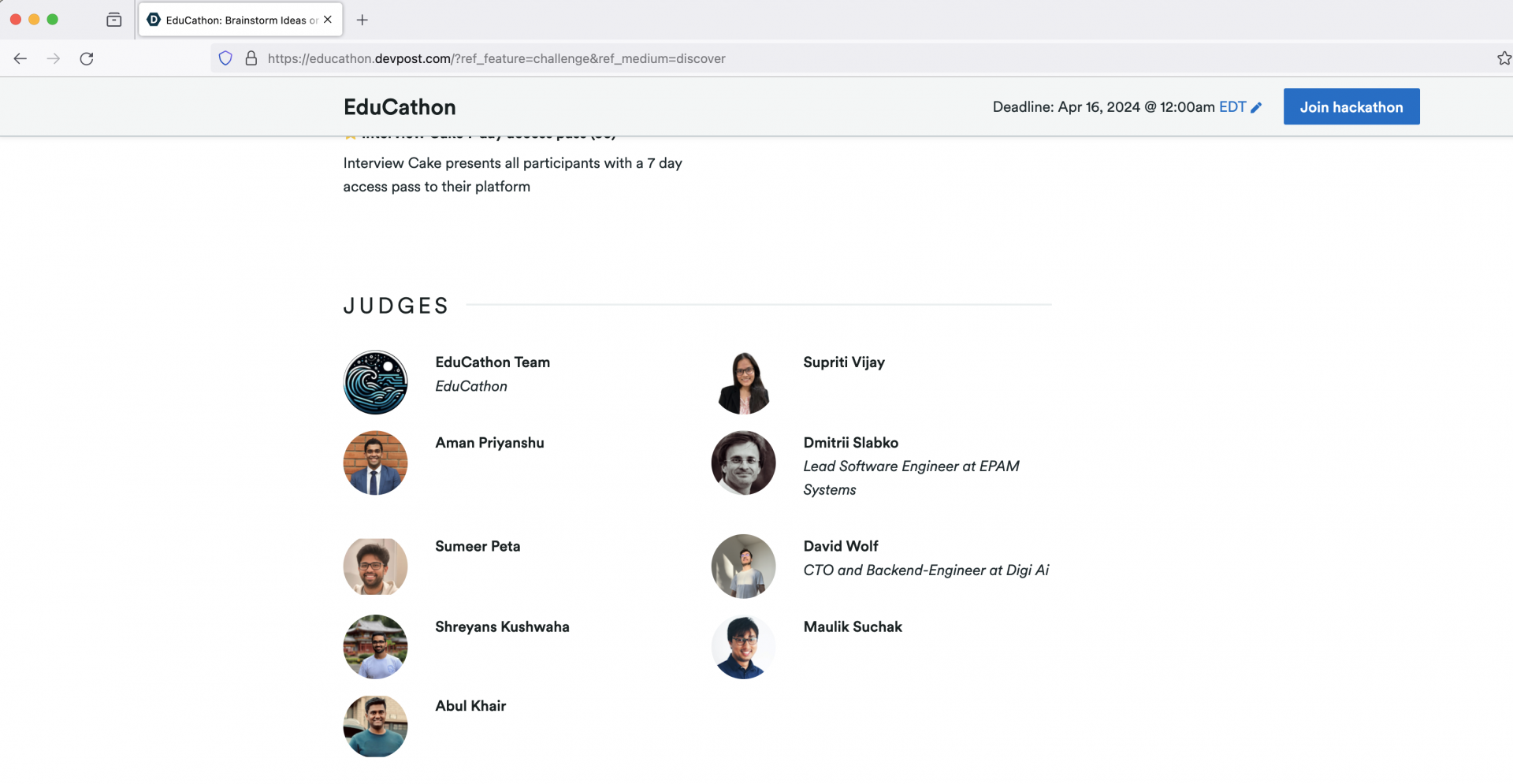The height and width of the screenshot is (784, 1513).
Task: Click Supriti Vijay's profile photo
Action: pyautogui.click(x=744, y=382)
